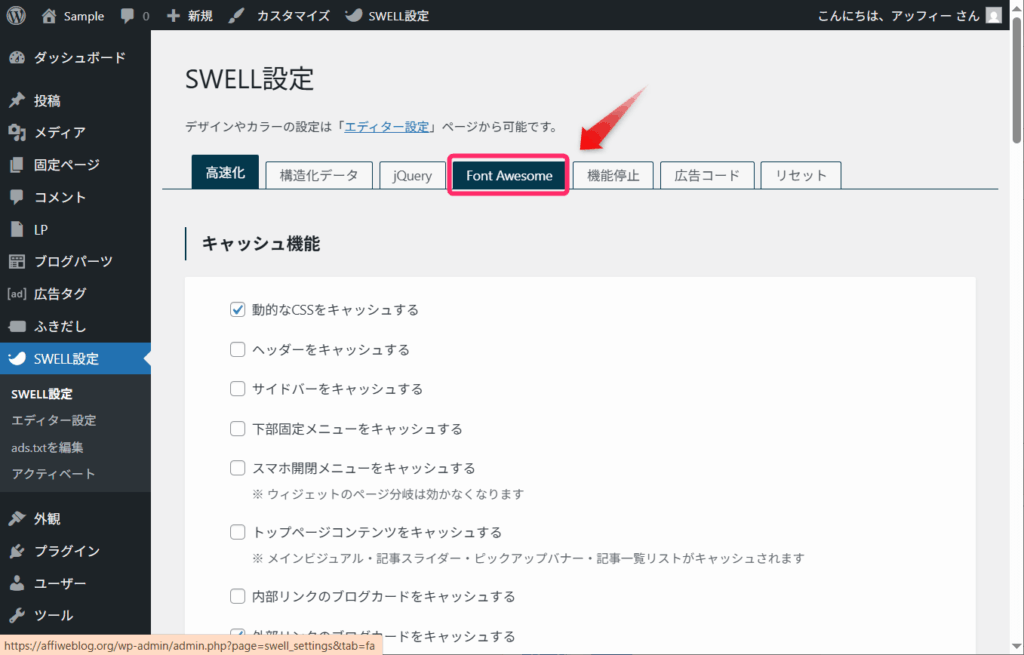Viewport: 1024px width, 655px height.
Task: Check 内部リンクのブログカードをキャッシュする
Action: point(238,596)
